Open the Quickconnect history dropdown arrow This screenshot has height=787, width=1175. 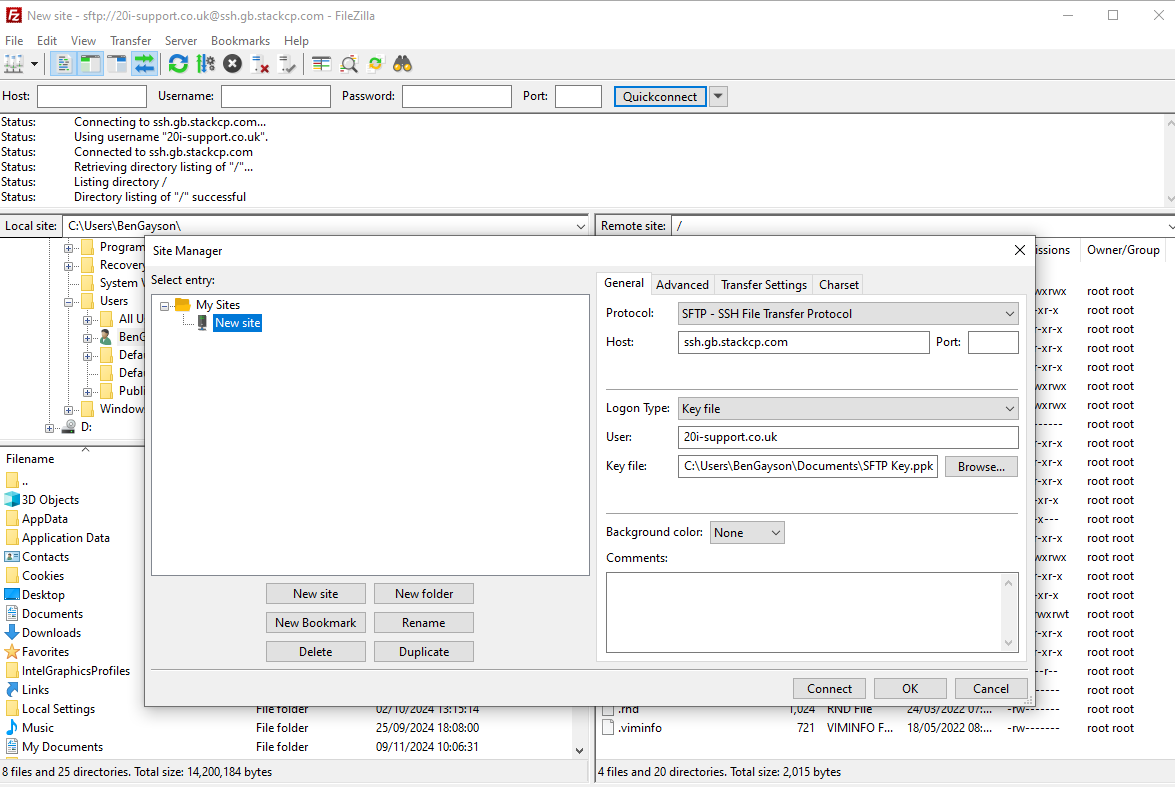coord(719,96)
